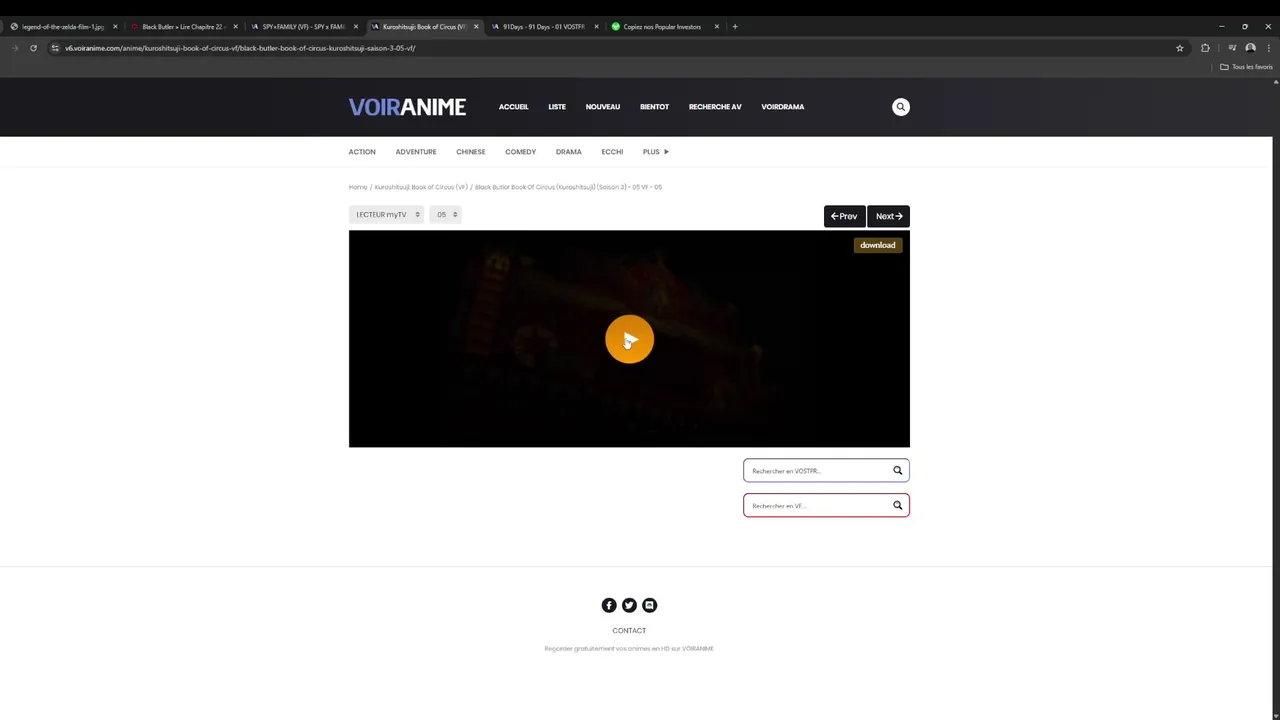Close the 91Days tab

[597, 27]
